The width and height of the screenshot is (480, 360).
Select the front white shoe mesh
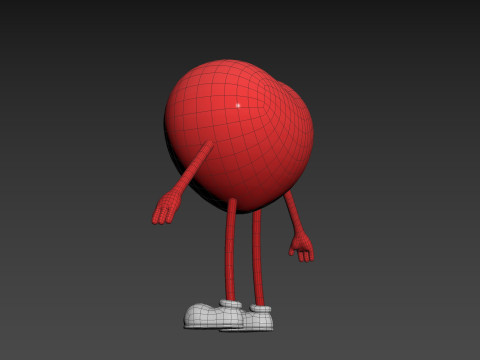(x=214, y=314)
